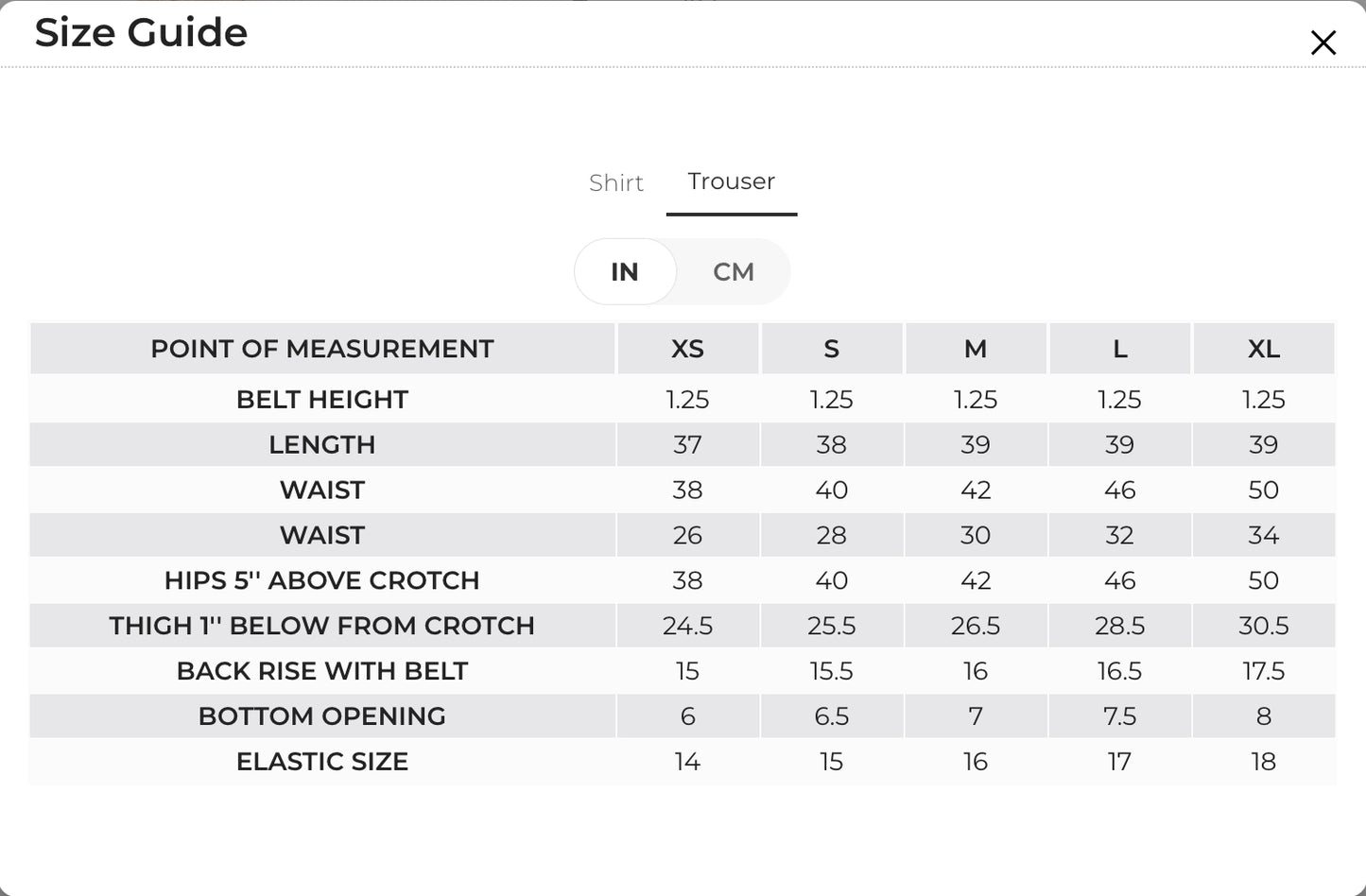Click the XS column header
The width and height of the screenshot is (1366, 896).
click(x=687, y=349)
